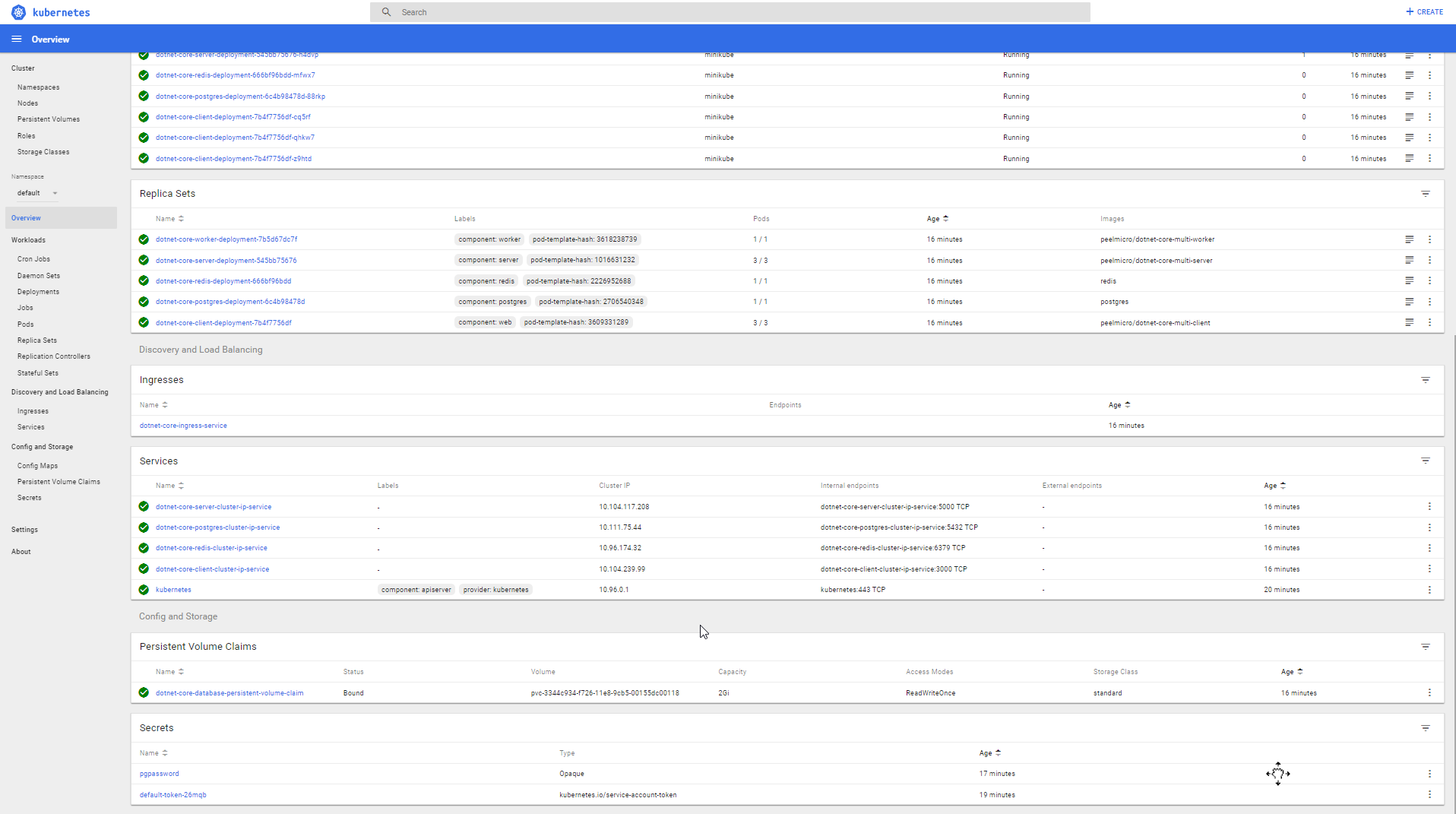
Task: Filter the Ingresses list
Action: tap(1426, 379)
